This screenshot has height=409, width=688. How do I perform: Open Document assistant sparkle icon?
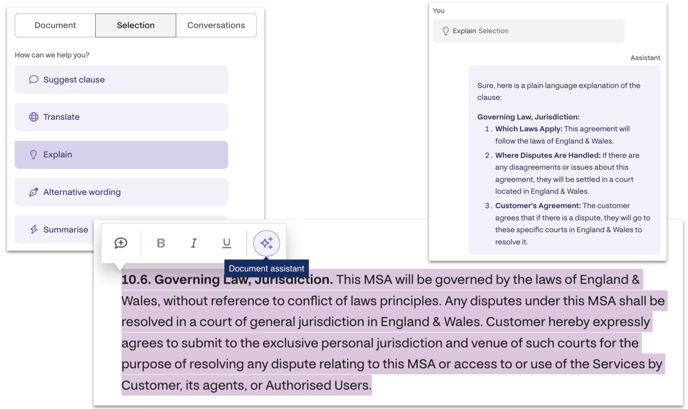click(x=266, y=243)
